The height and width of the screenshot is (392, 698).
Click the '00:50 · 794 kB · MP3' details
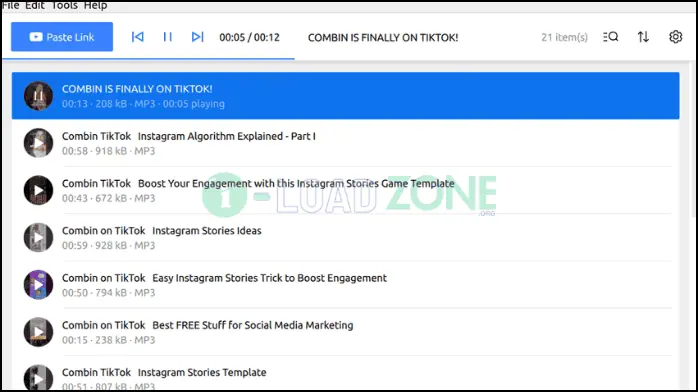point(109,293)
